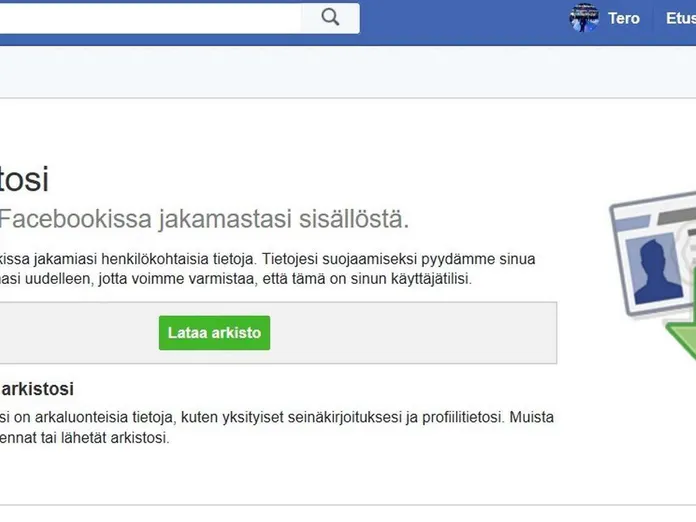Click text 'että tämä on sinun käyttäjätilisi.'
Screen dimensions: 696x522
tap(367, 279)
